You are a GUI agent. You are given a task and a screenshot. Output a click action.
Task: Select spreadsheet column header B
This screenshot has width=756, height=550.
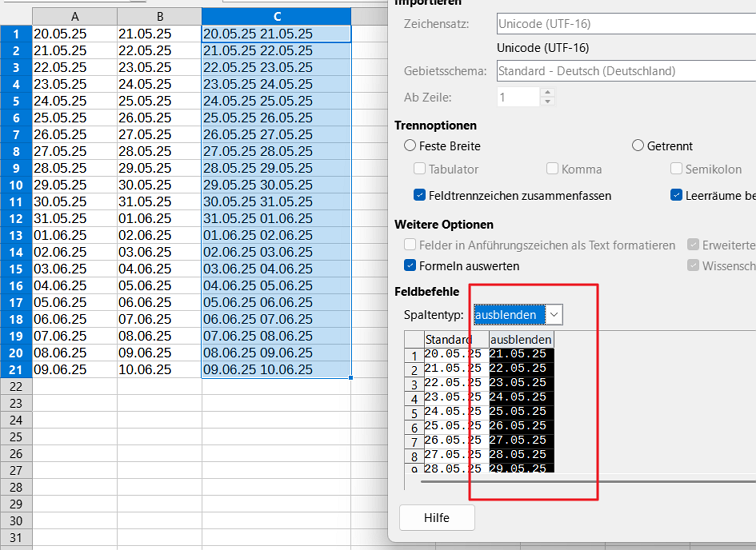click(159, 17)
